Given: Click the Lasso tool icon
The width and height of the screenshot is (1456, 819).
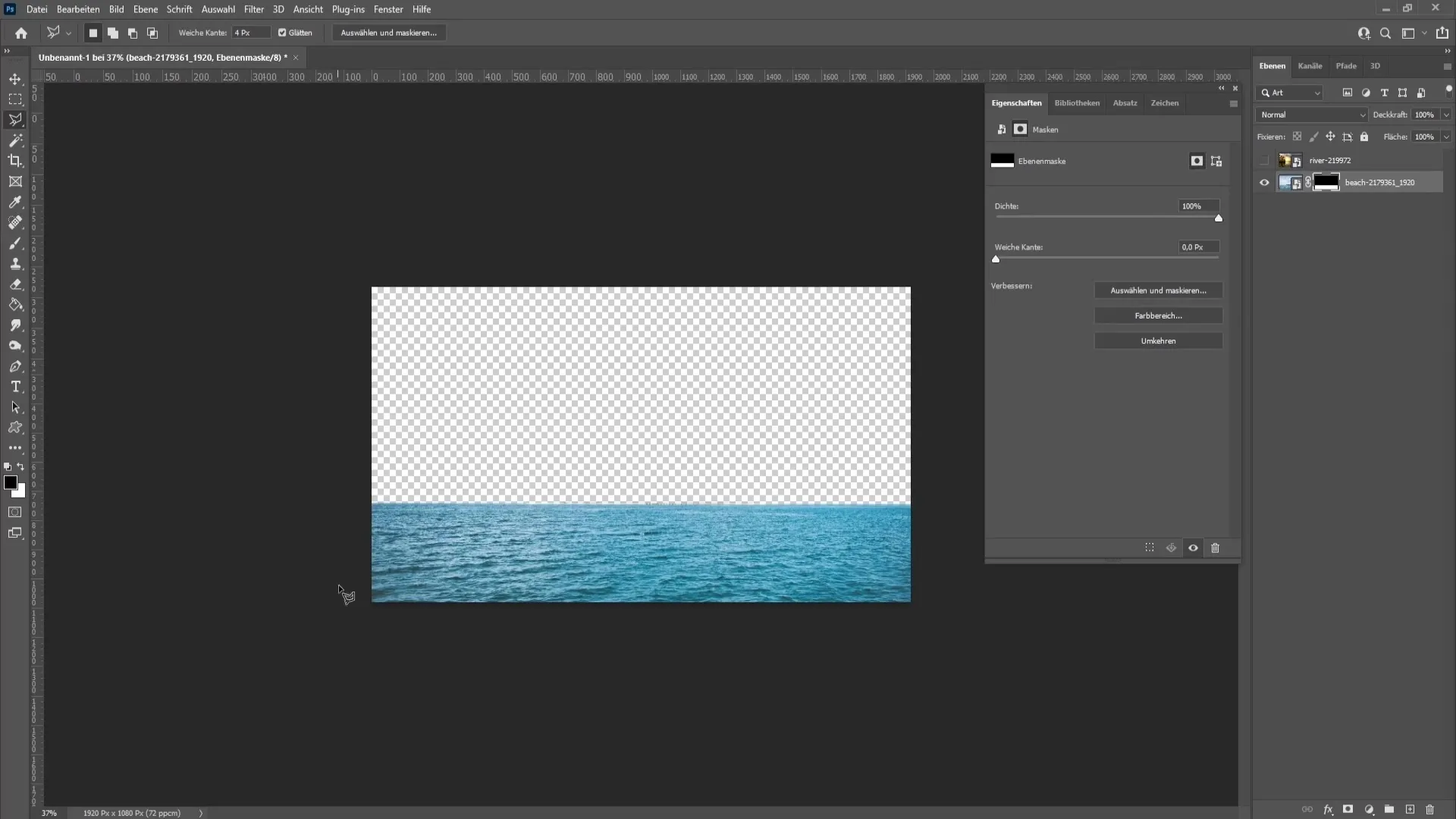Looking at the screenshot, I should pos(15,119).
